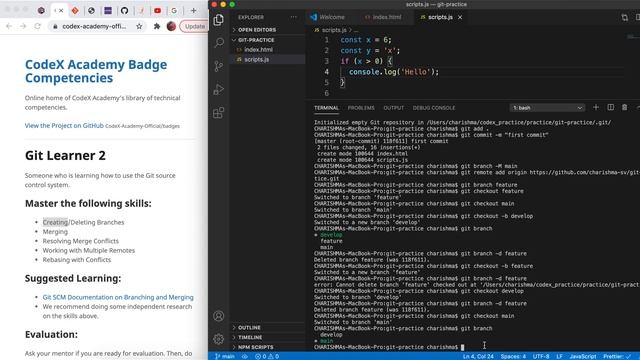Switch to the Problems panel tab
The width and height of the screenshot is (640, 360).
coord(361,108)
